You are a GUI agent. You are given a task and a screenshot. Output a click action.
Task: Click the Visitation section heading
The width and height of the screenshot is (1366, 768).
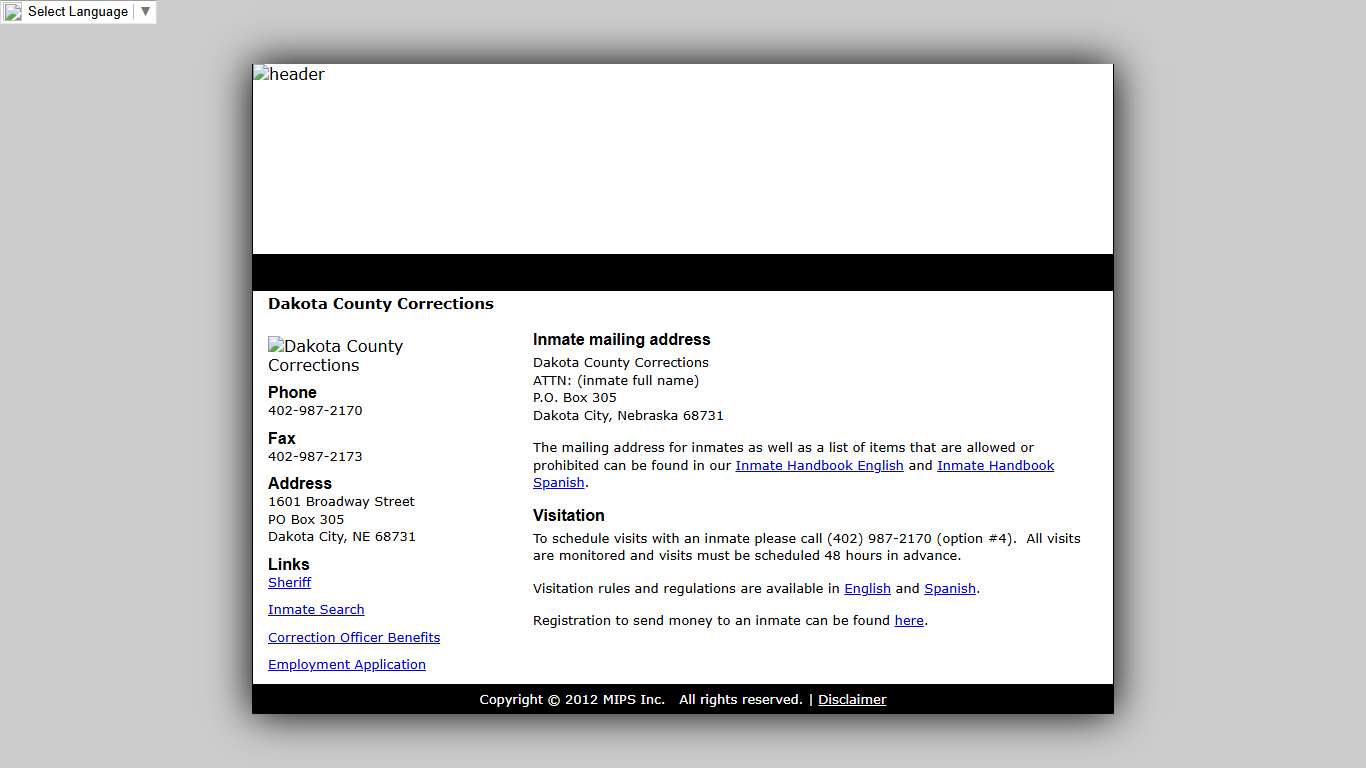568,515
